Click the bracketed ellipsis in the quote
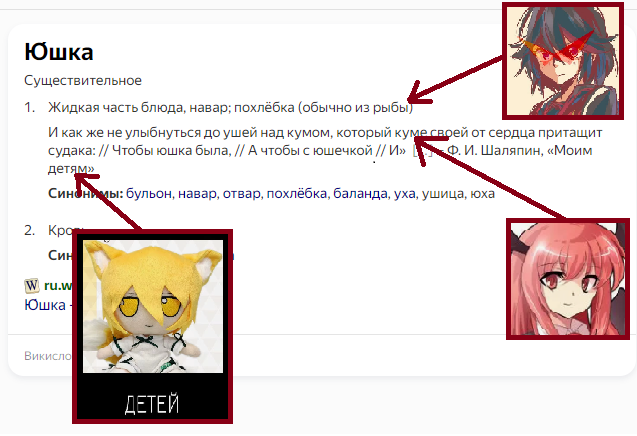637x436 pixels. [x=422, y=151]
